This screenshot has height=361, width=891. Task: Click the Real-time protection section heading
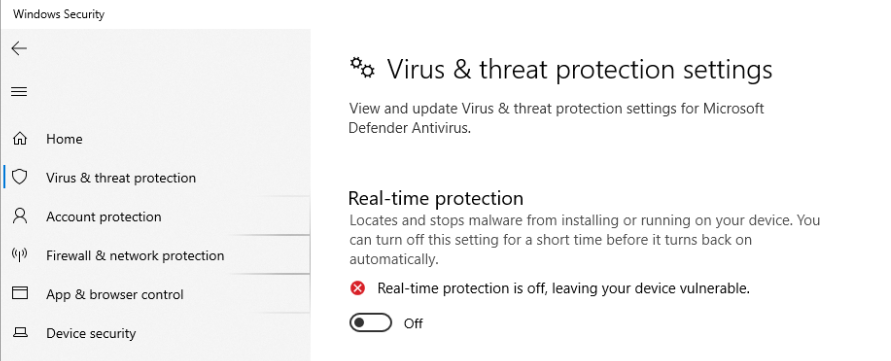coord(435,198)
